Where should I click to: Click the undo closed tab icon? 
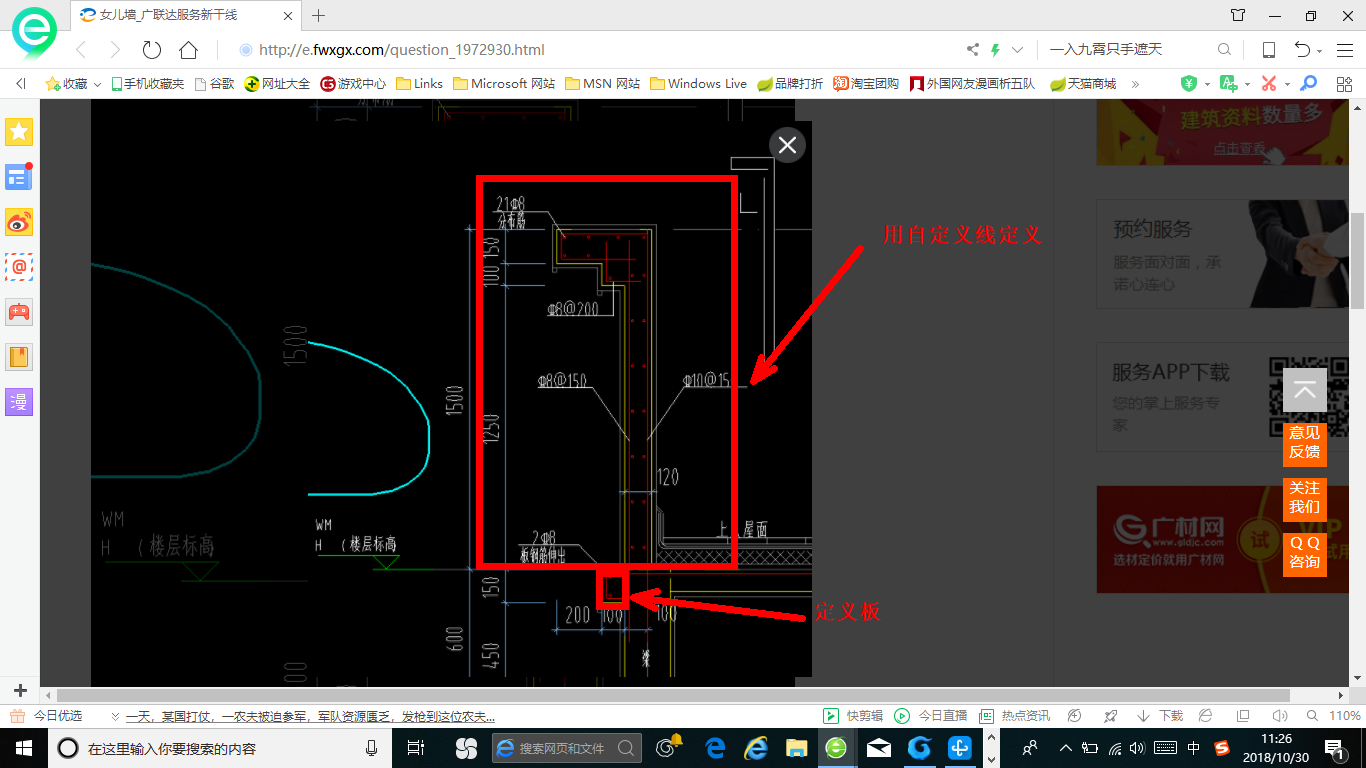coord(1302,49)
